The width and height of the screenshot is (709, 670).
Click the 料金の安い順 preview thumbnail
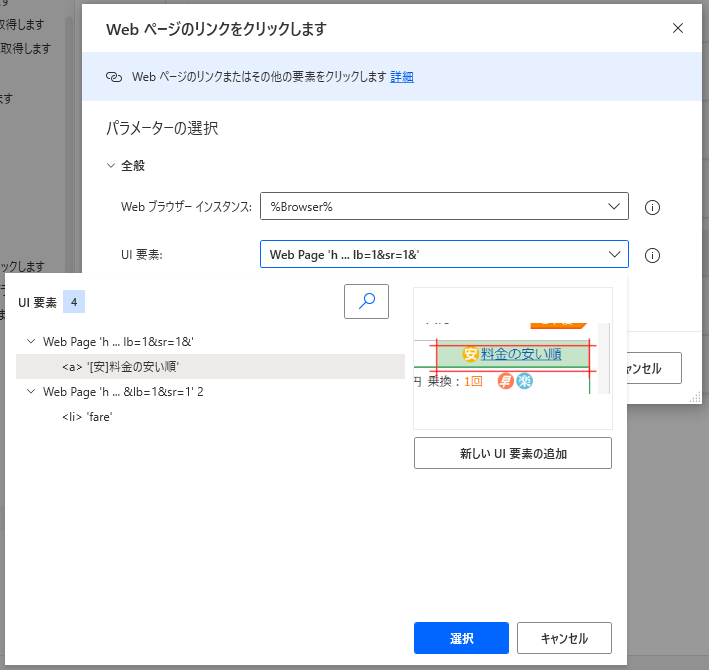click(512, 356)
